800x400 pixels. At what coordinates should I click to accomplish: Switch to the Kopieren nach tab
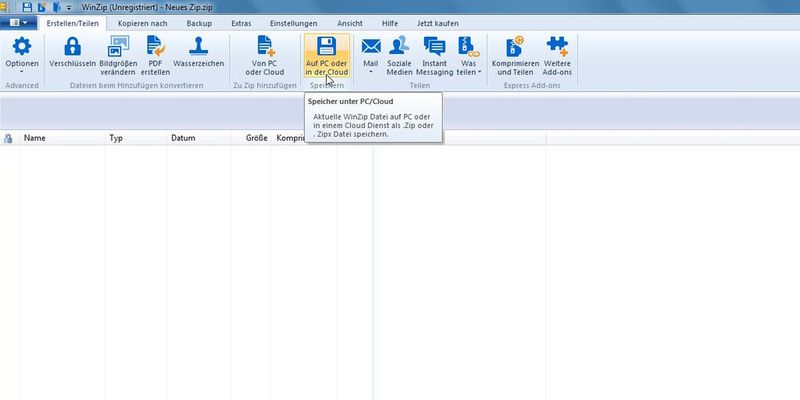click(x=142, y=23)
